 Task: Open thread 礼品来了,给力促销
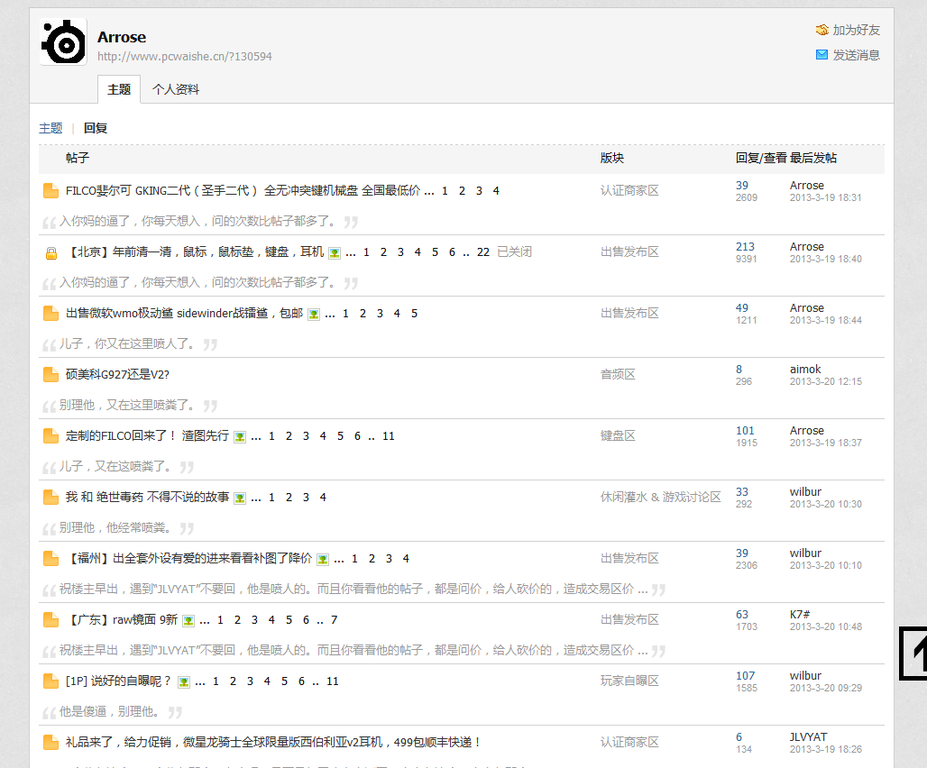(274, 742)
